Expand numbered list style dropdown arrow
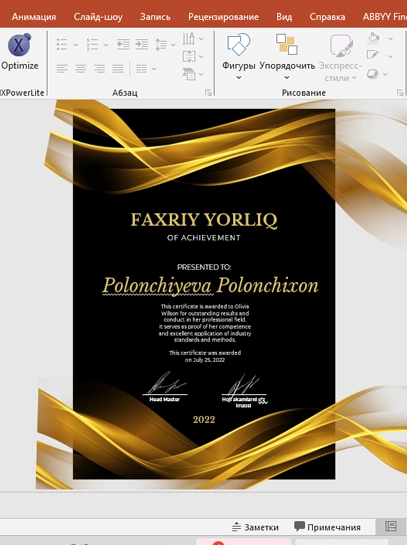Screen dimensions: 407x545 [106, 45]
